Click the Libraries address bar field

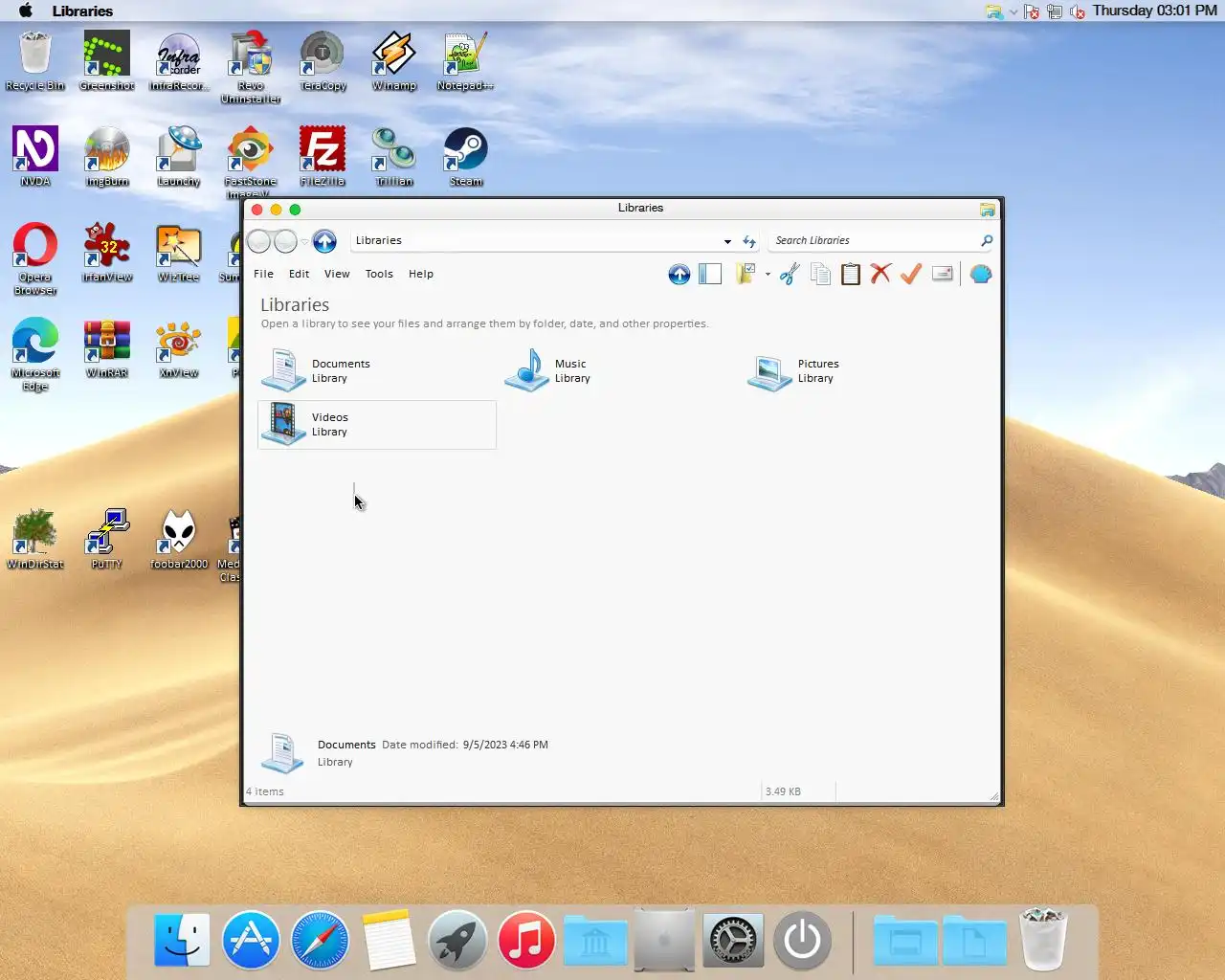tap(536, 241)
